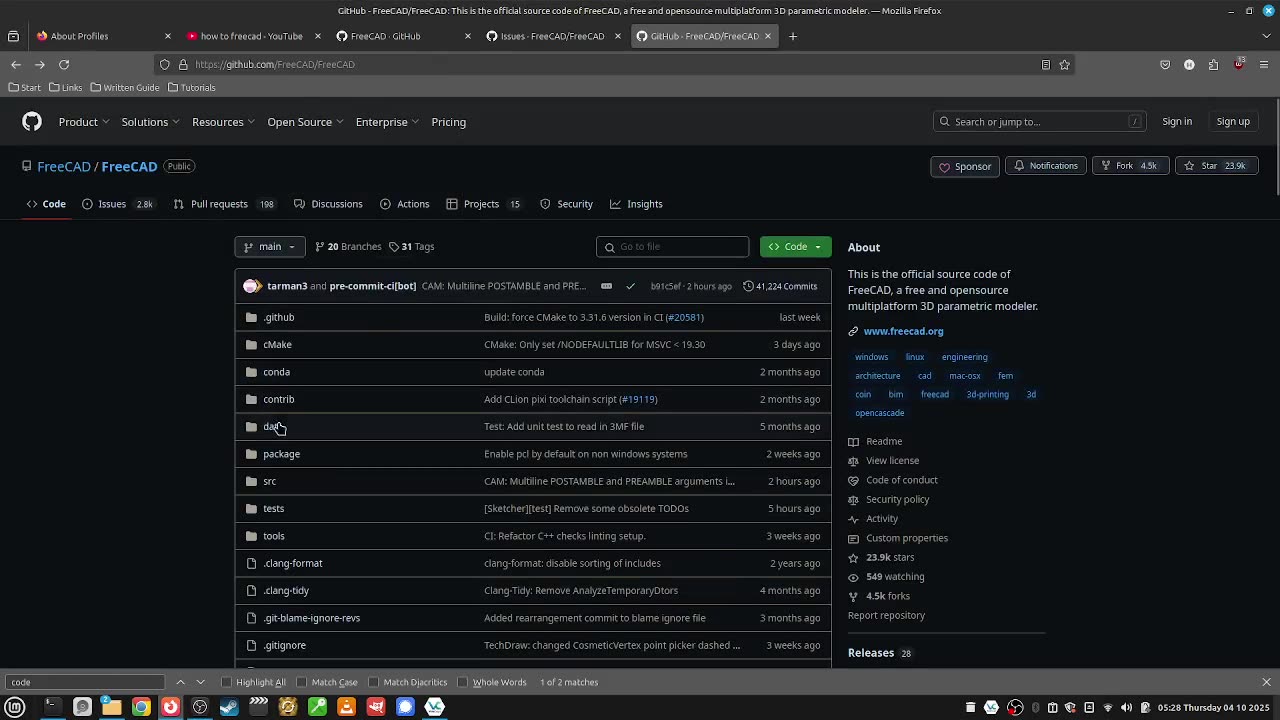Open the .gitignore file
Image resolution: width=1280 pixels, height=720 pixels.
[x=284, y=645]
